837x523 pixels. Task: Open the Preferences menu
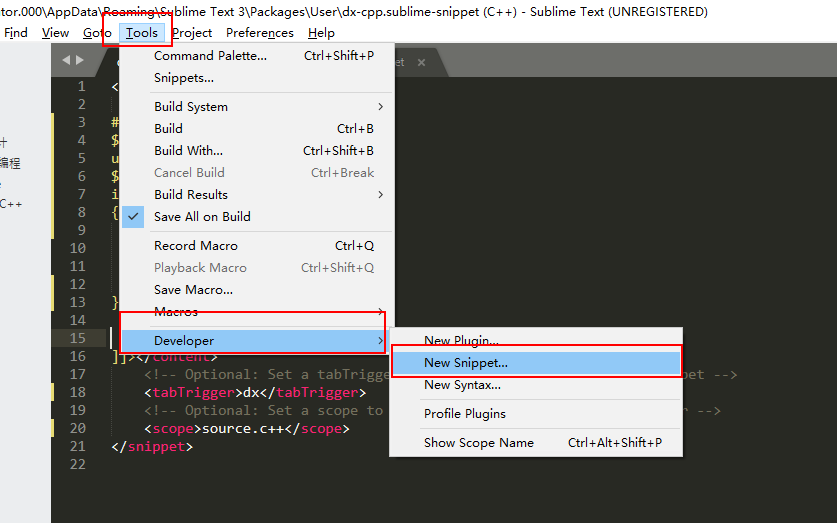(259, 33)
